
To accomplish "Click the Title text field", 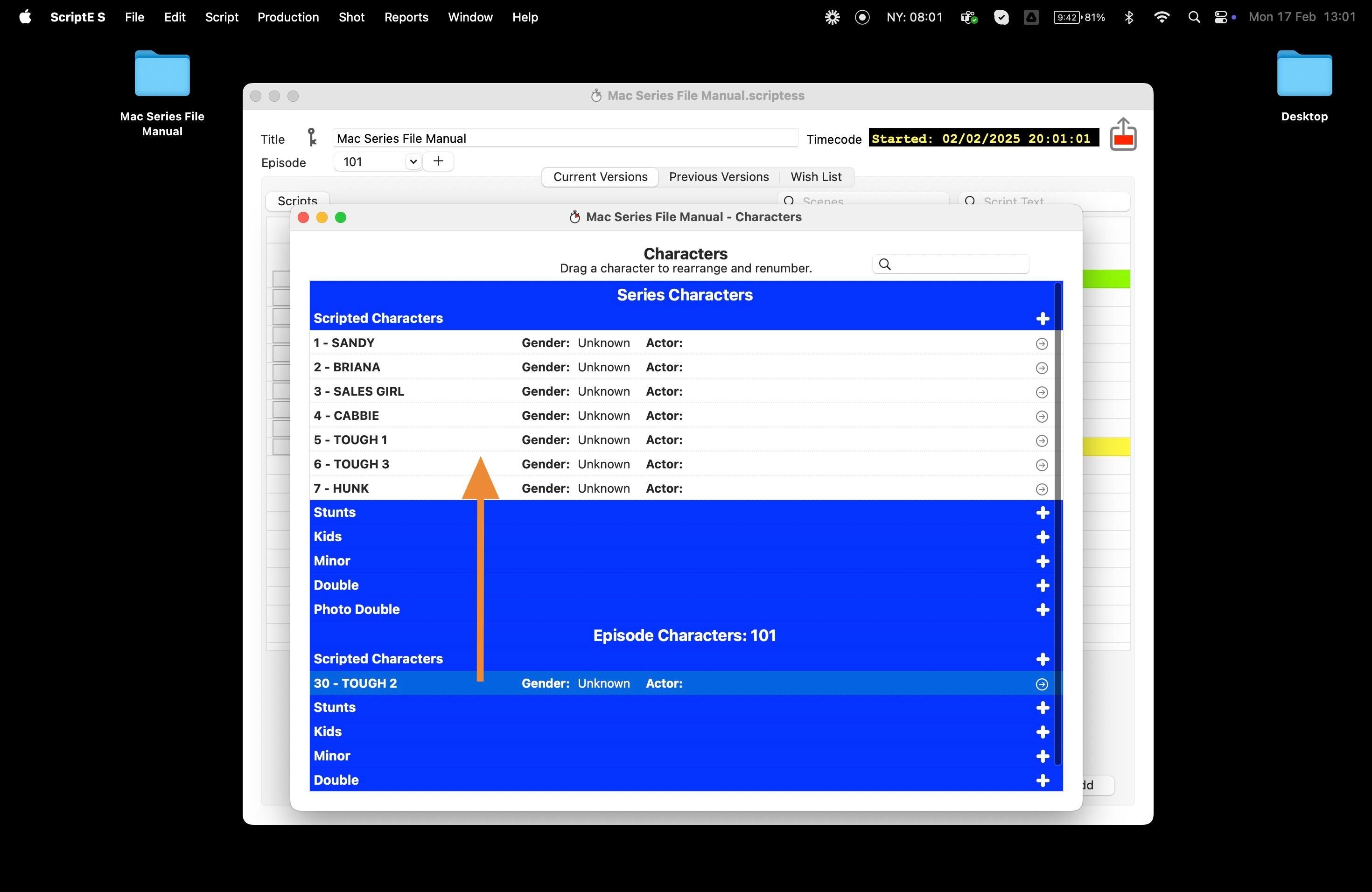I will [x=565, y=138].
